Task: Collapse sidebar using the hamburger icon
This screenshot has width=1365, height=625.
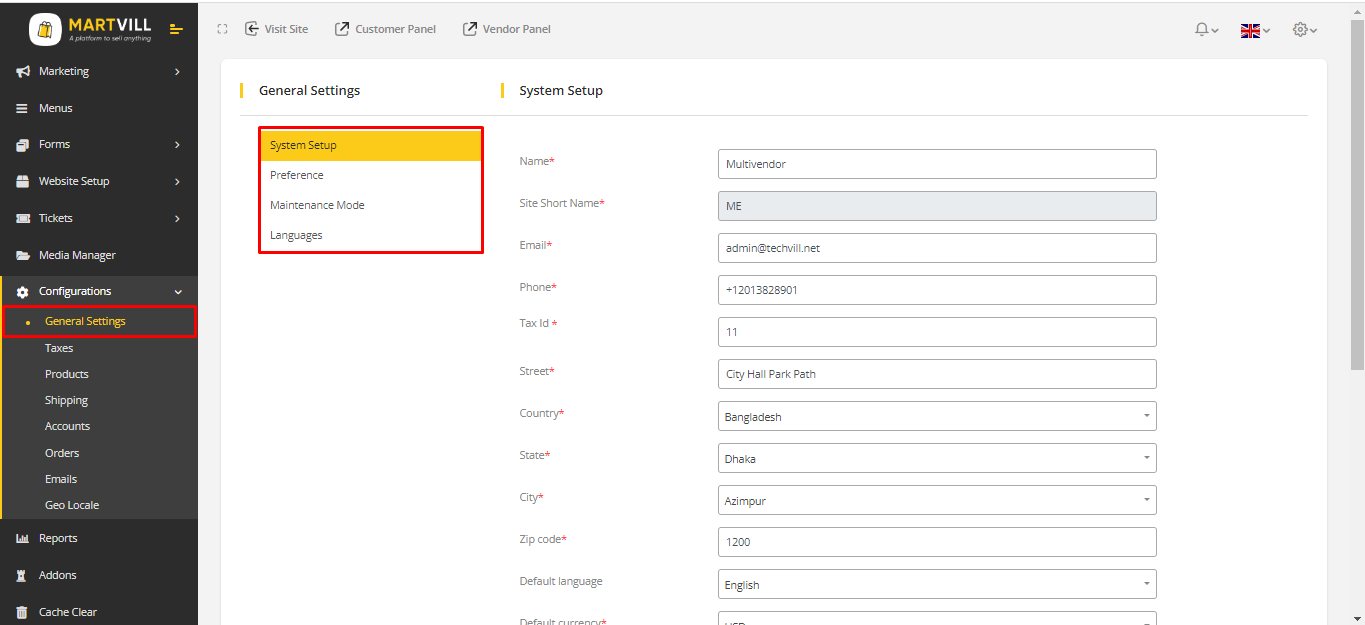Action: pos(176,29)
